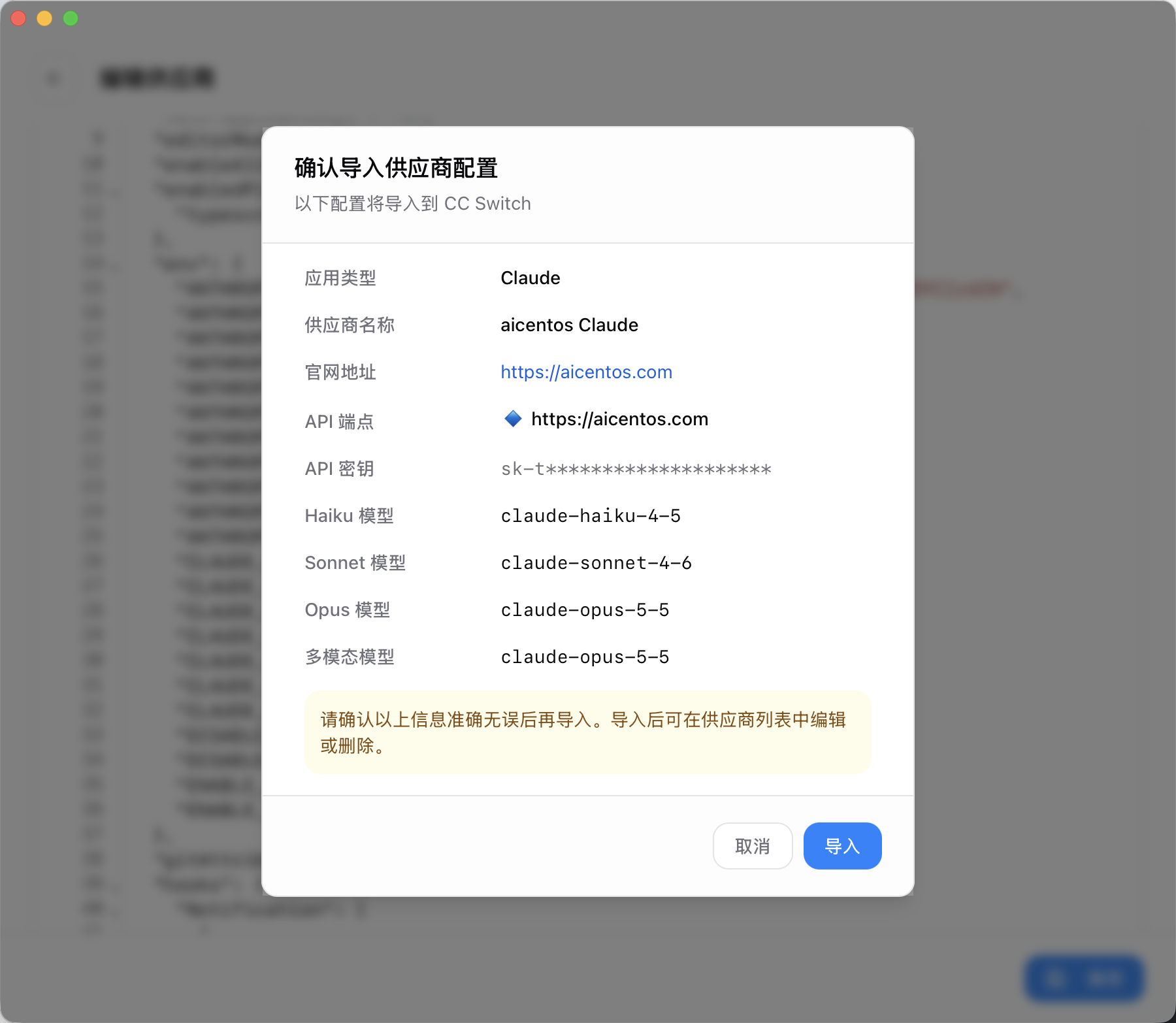The width and height of the screenshot is (1176, 1023).
Task: Click the 多模态模型 value claude-opus-5-5
Action: pos(585,657)
